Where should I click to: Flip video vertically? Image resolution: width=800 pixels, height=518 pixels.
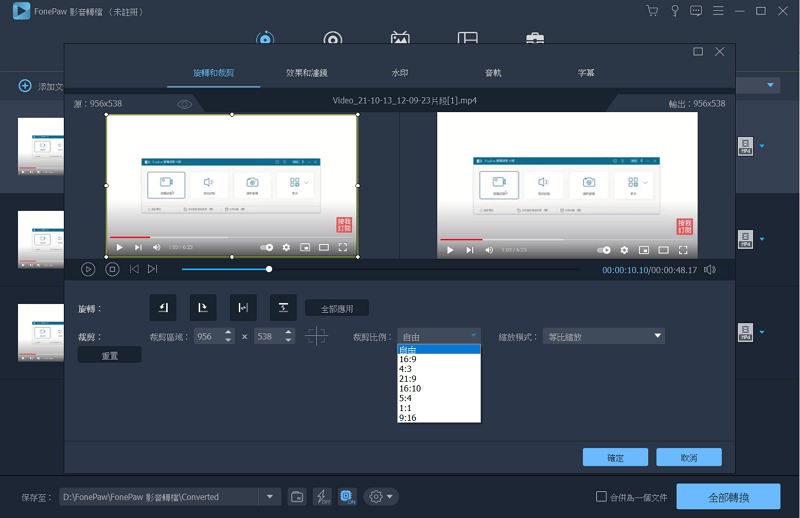tap(283, 308)
